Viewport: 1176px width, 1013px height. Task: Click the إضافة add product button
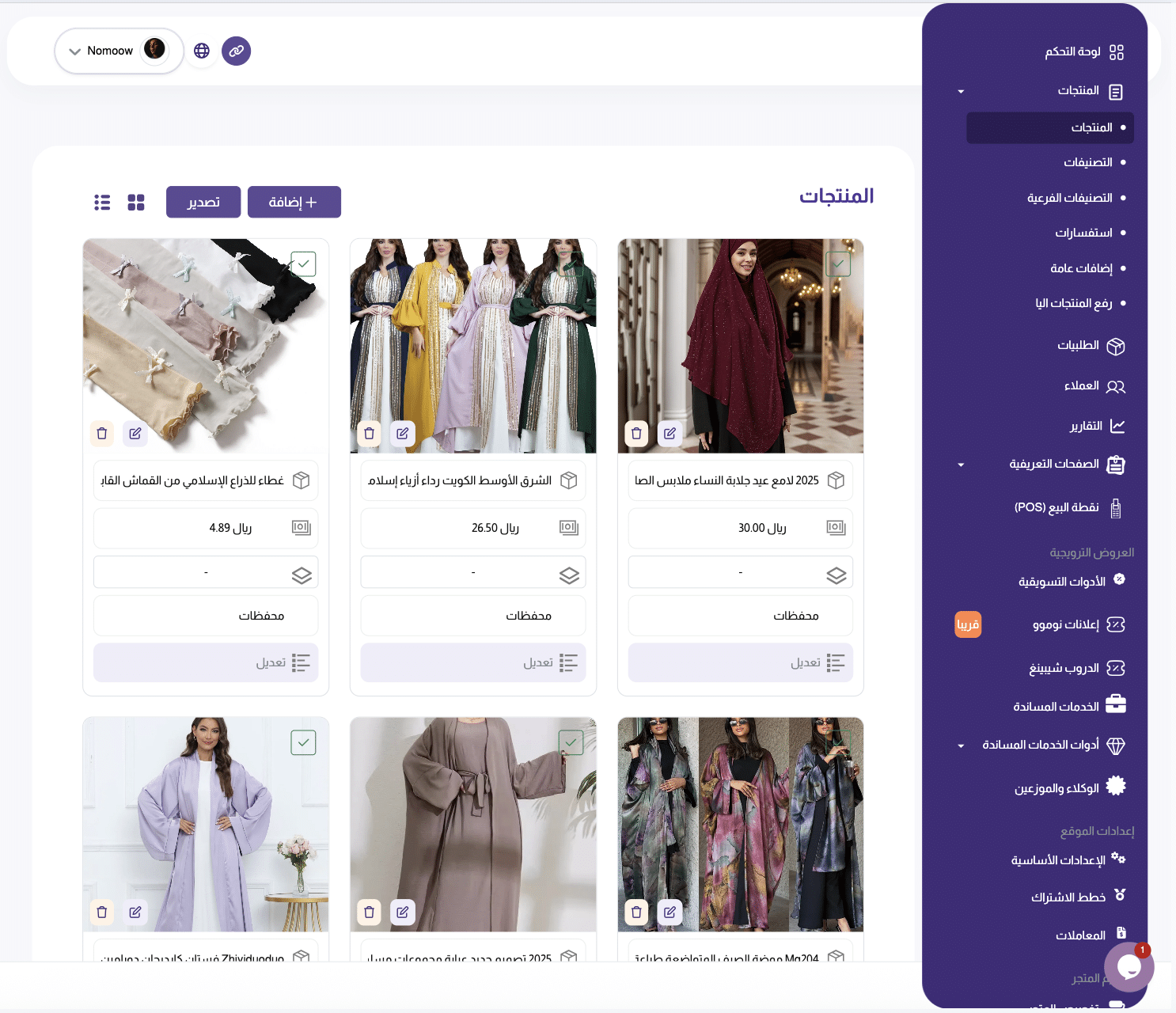pyautogui.click(x=294, y=202)
